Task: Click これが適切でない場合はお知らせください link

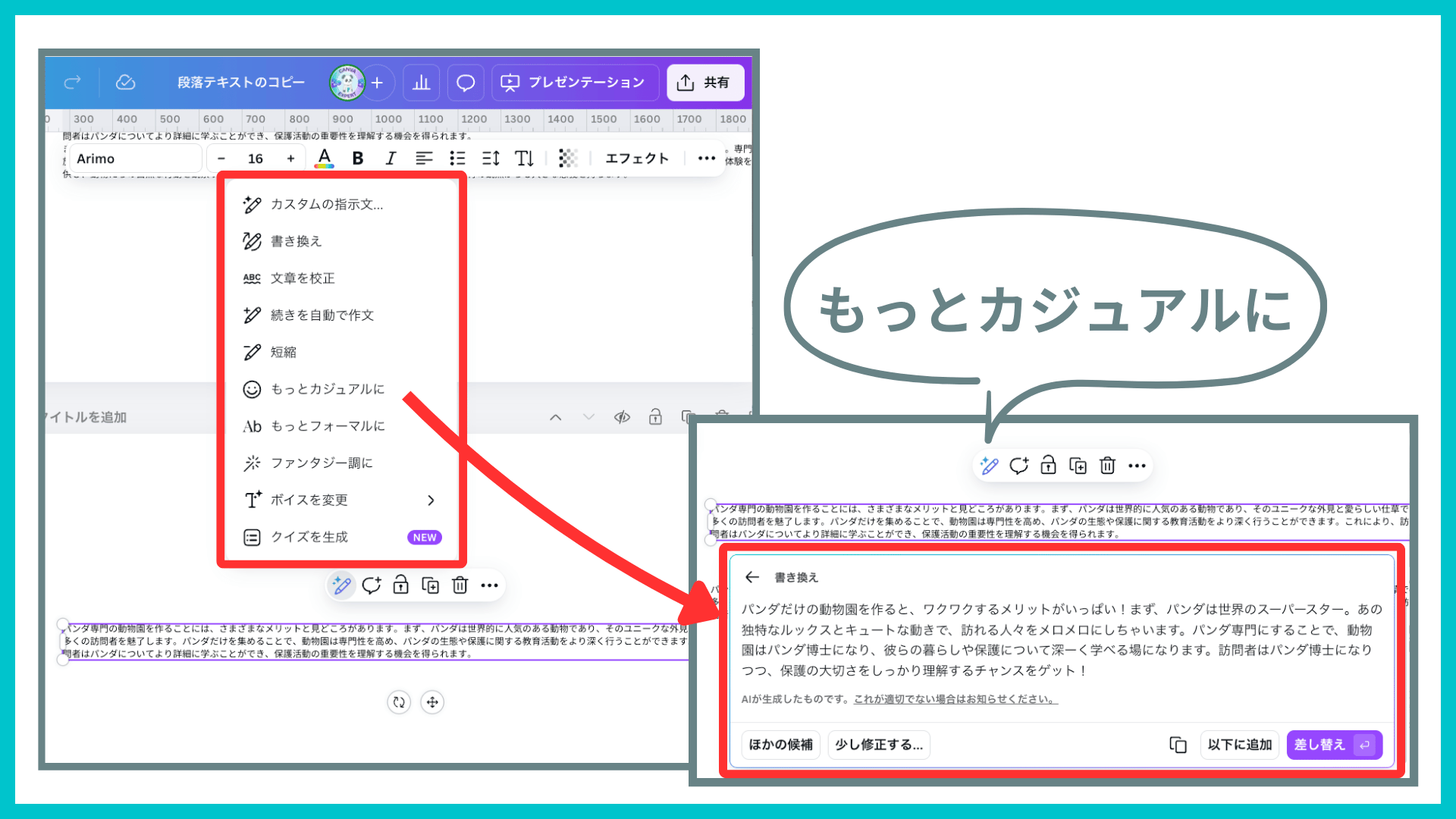Action: (x=955, y=699)
